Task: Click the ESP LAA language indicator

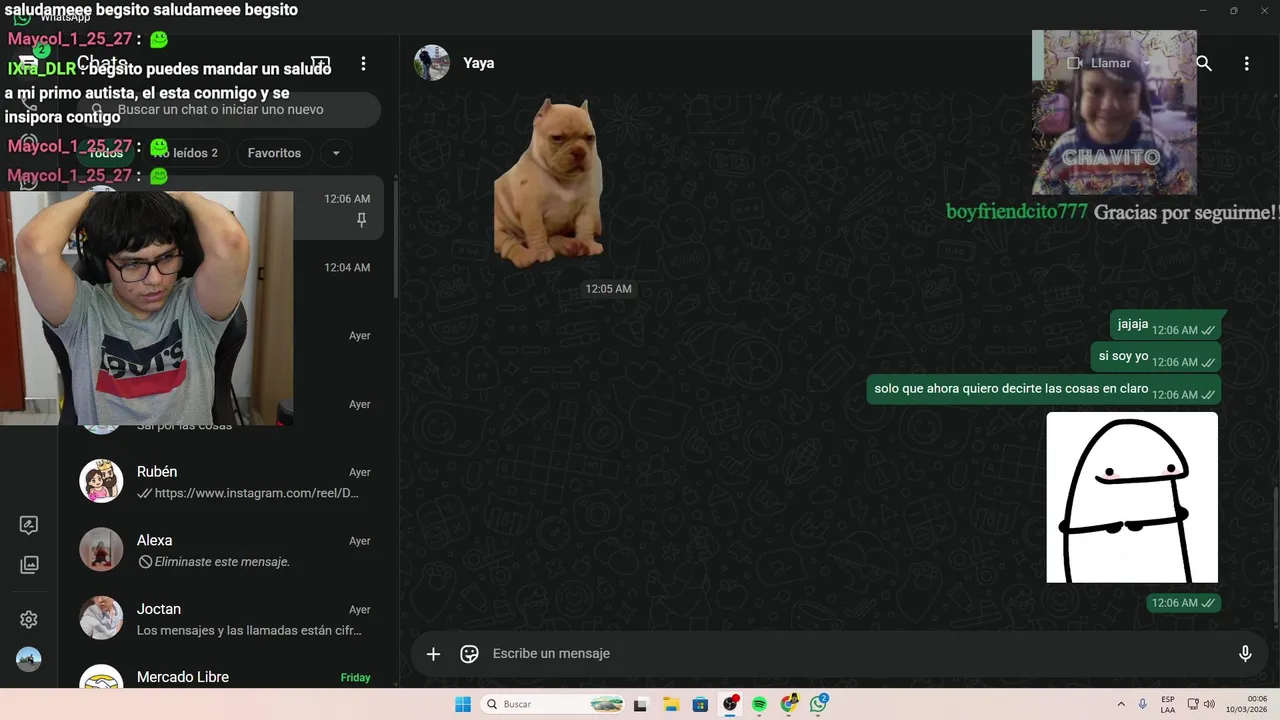Action: (x=1168, y=704)
